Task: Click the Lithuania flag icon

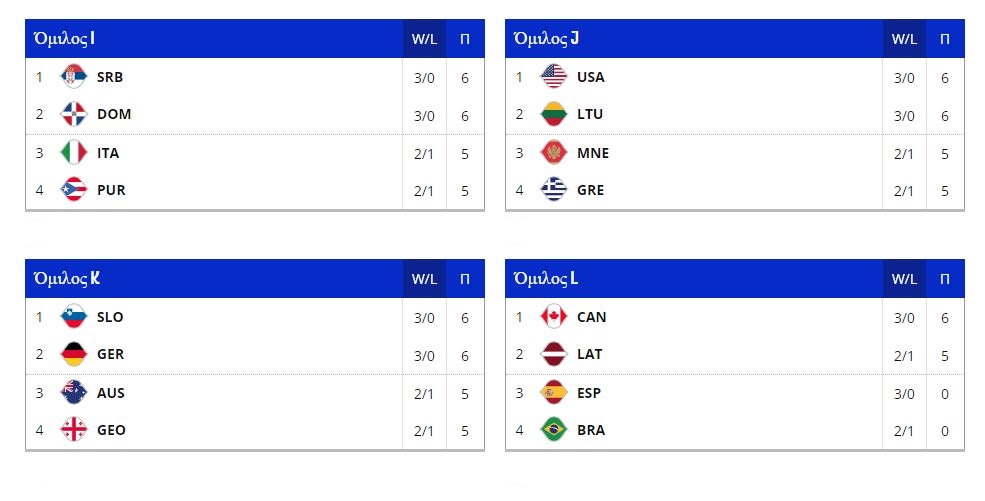Action: point(554,114)
